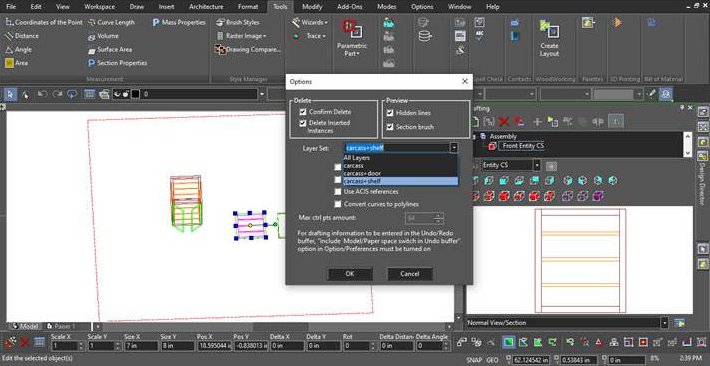Open the Modify ribbon tab

pyautogui.click(x=312, y=7)
